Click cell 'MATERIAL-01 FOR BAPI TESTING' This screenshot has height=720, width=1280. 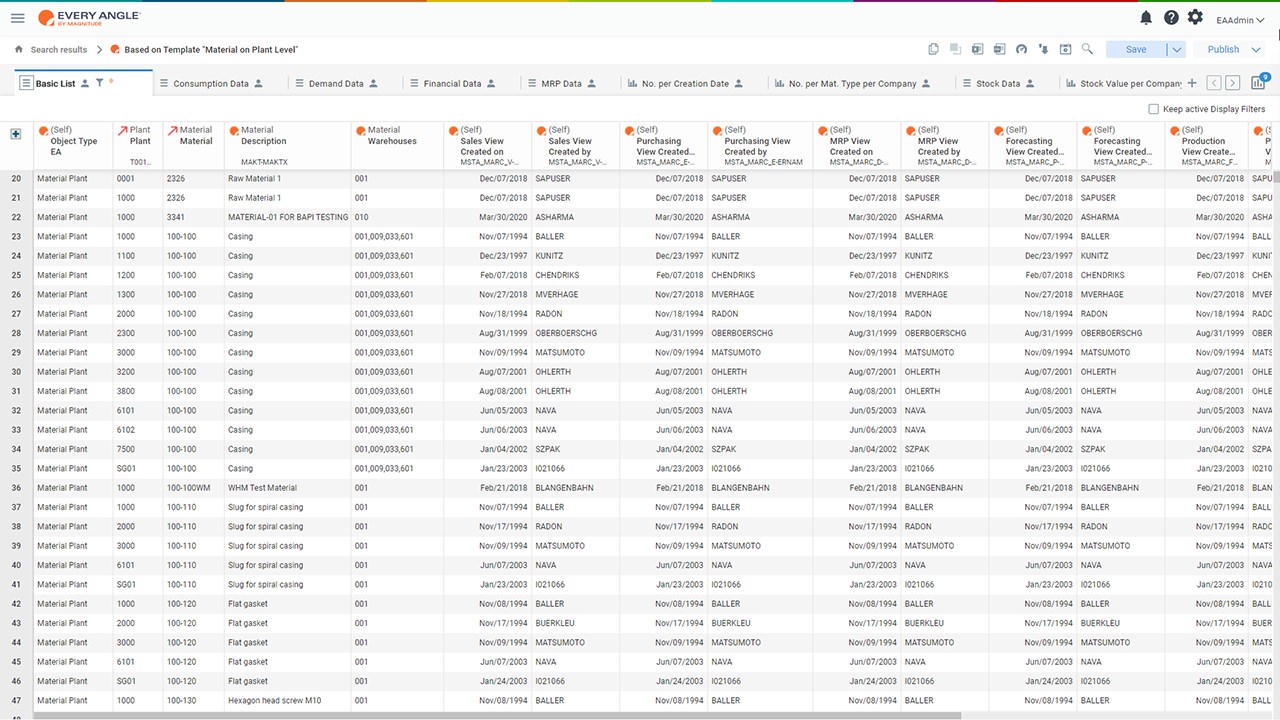(x=288, y=217)
